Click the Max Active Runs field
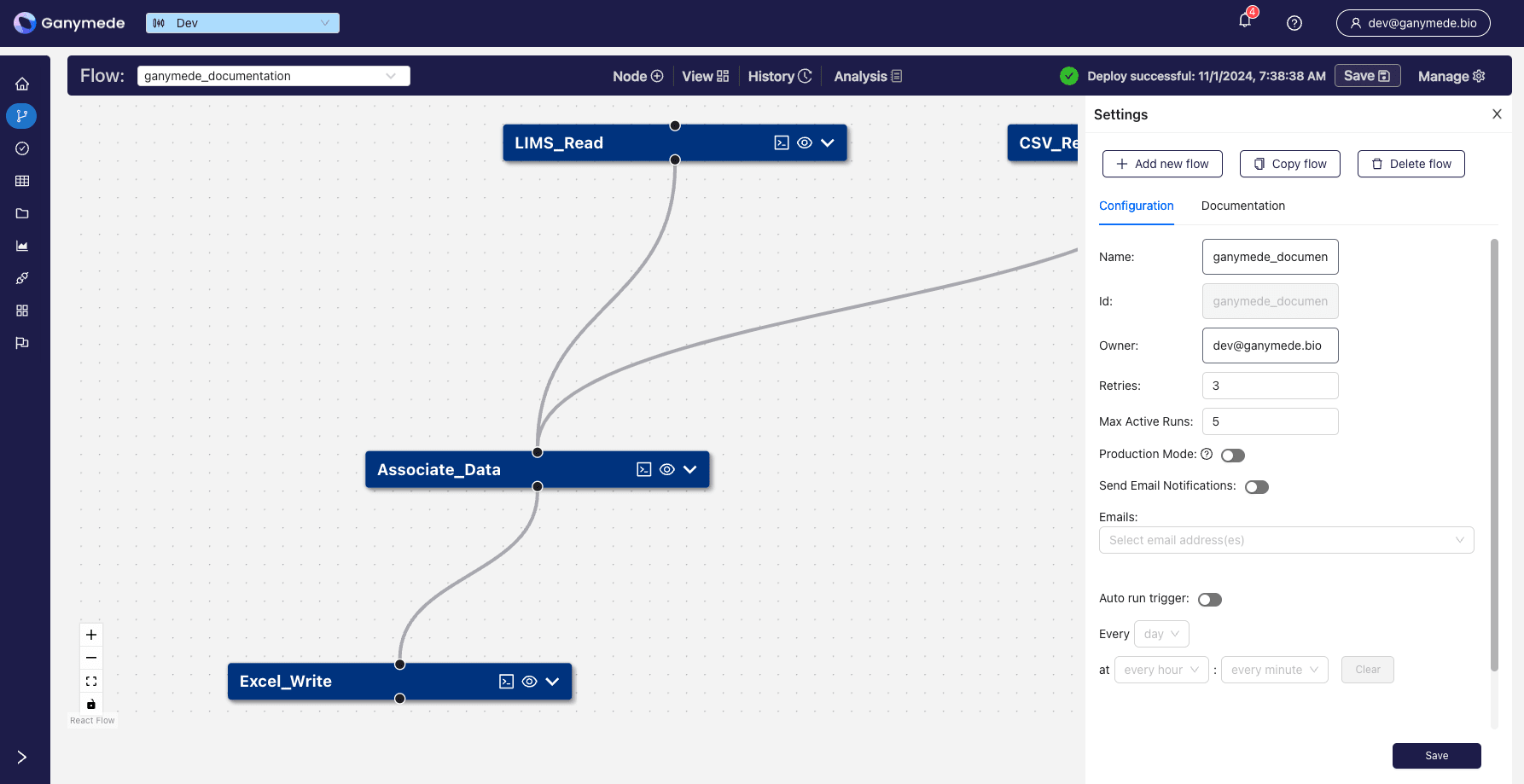Viewport: 1524px width, 784px height. 1271,421
